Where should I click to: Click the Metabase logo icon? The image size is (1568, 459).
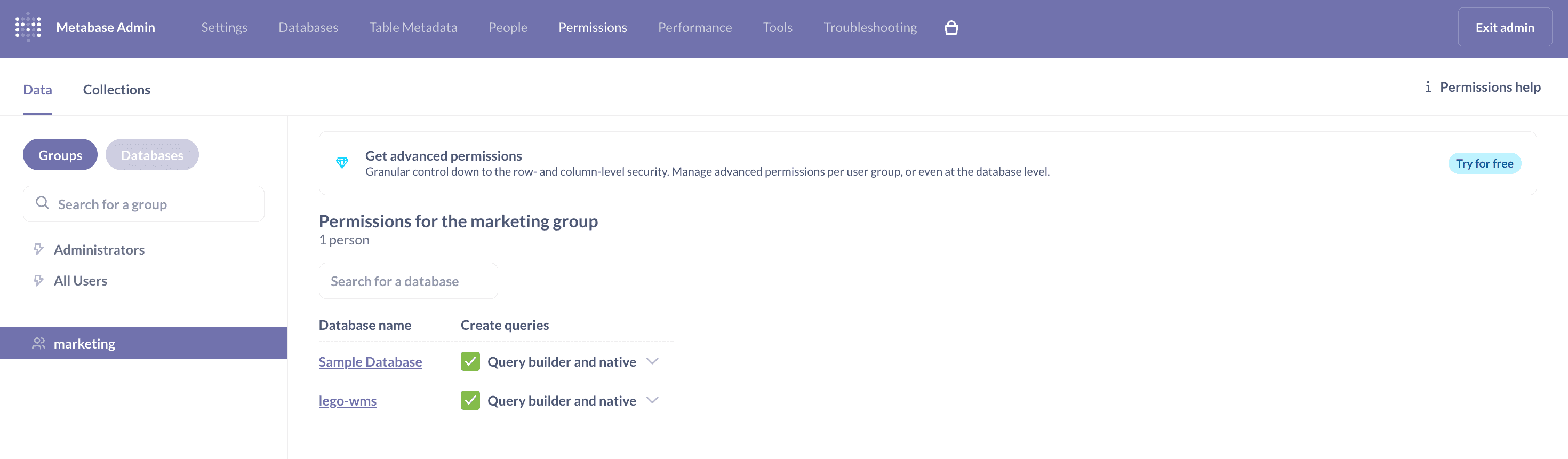(28, 27)
